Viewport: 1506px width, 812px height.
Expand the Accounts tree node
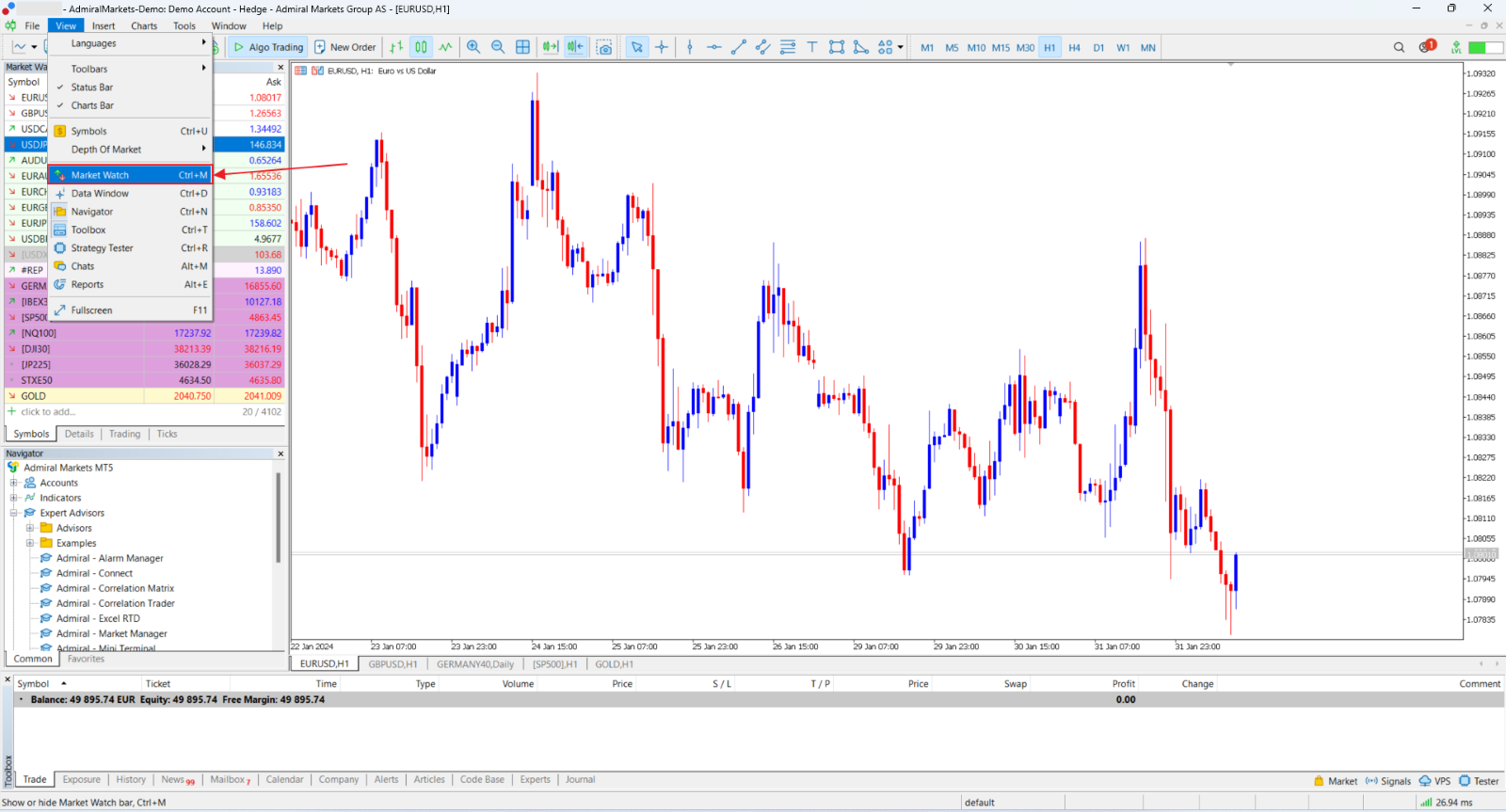(x=14, y=483)
